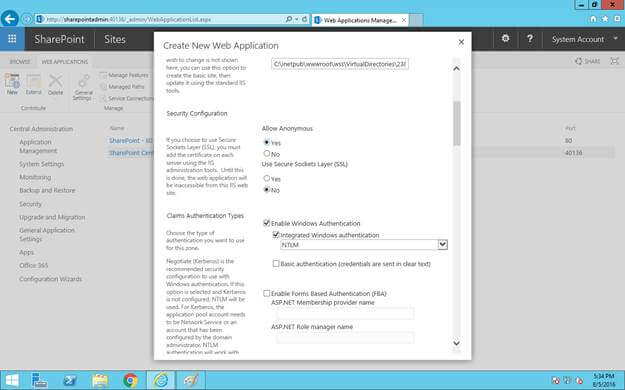Screen dimensions: 625x390
Task: Open System Settings in left navigation
Action: pos(41,164)
